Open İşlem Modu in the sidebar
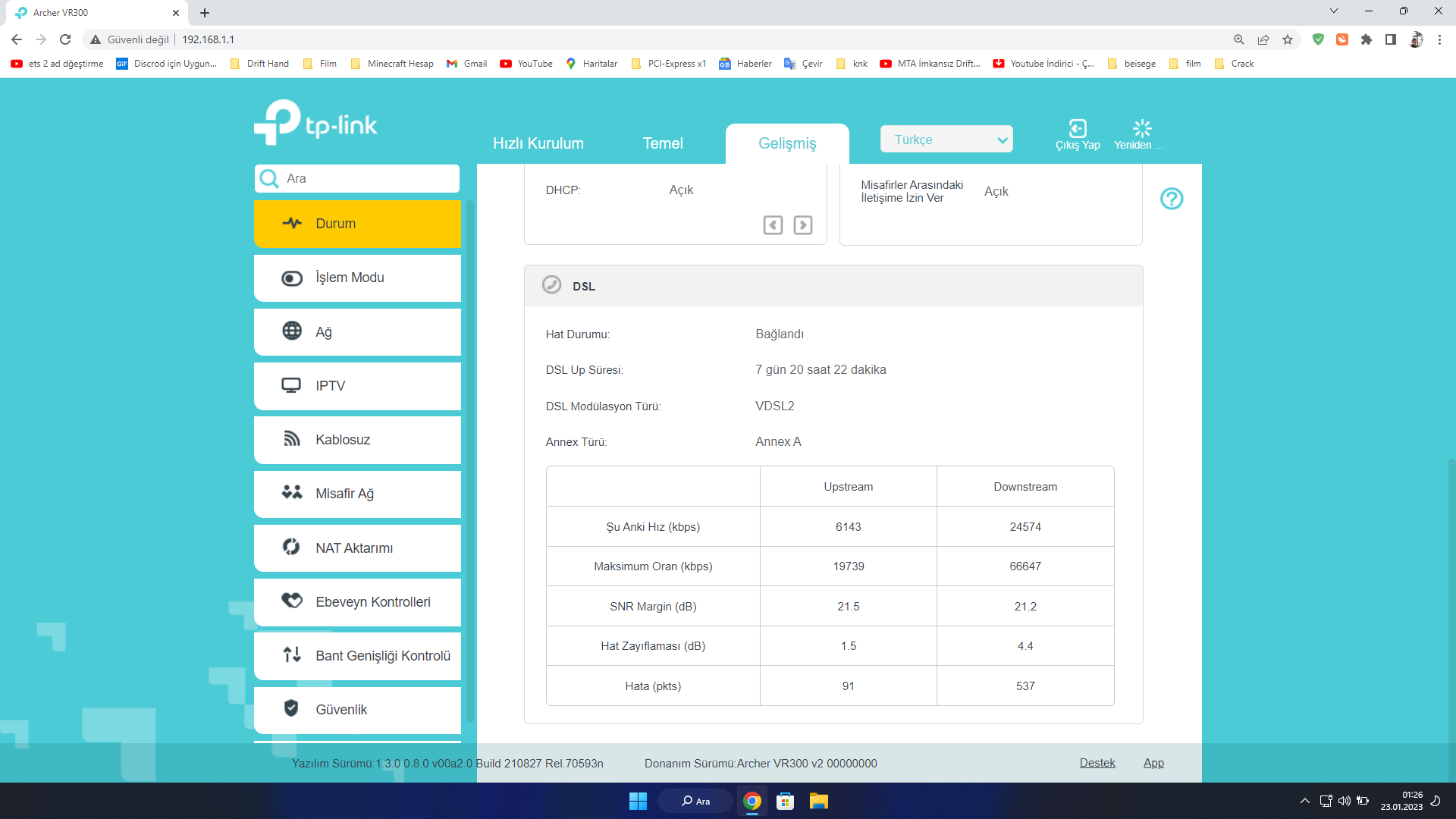The height and width of the screenshot is (819, 1456). pos(357,278)
